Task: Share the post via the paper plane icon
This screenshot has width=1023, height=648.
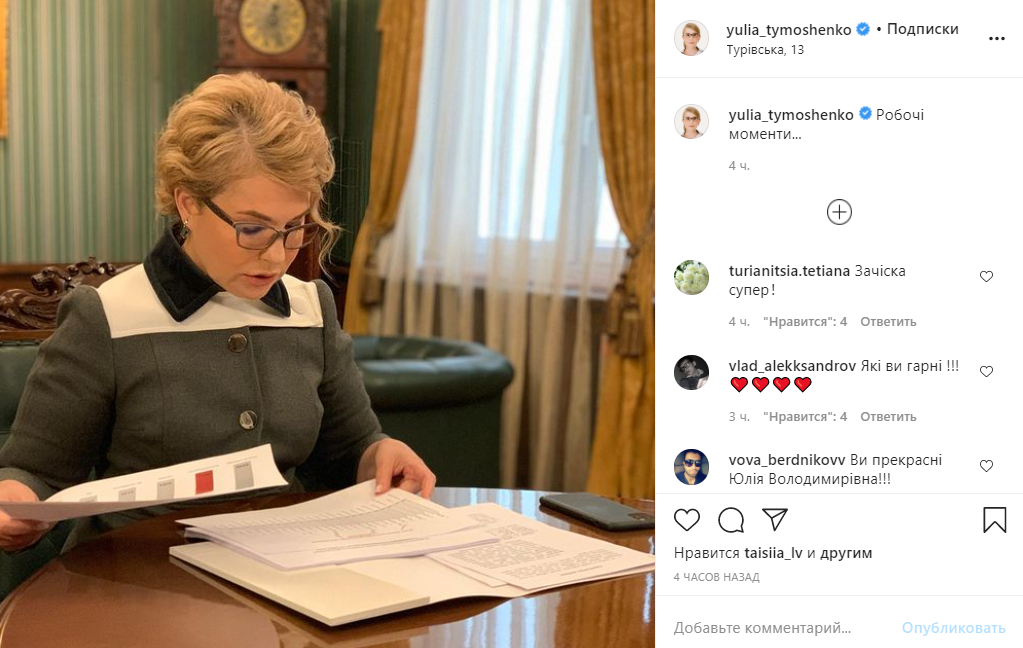Action: pyautogui.click(x=775, y=519)
